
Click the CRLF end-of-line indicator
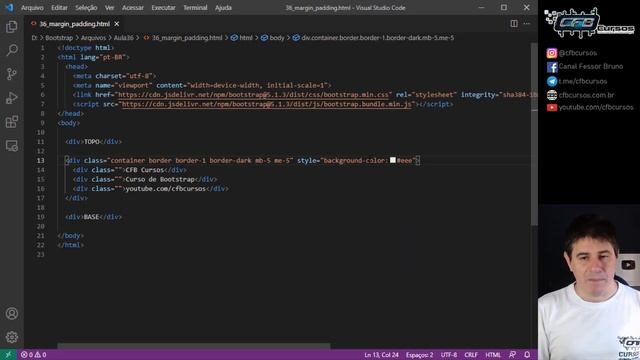click(471, 355)
